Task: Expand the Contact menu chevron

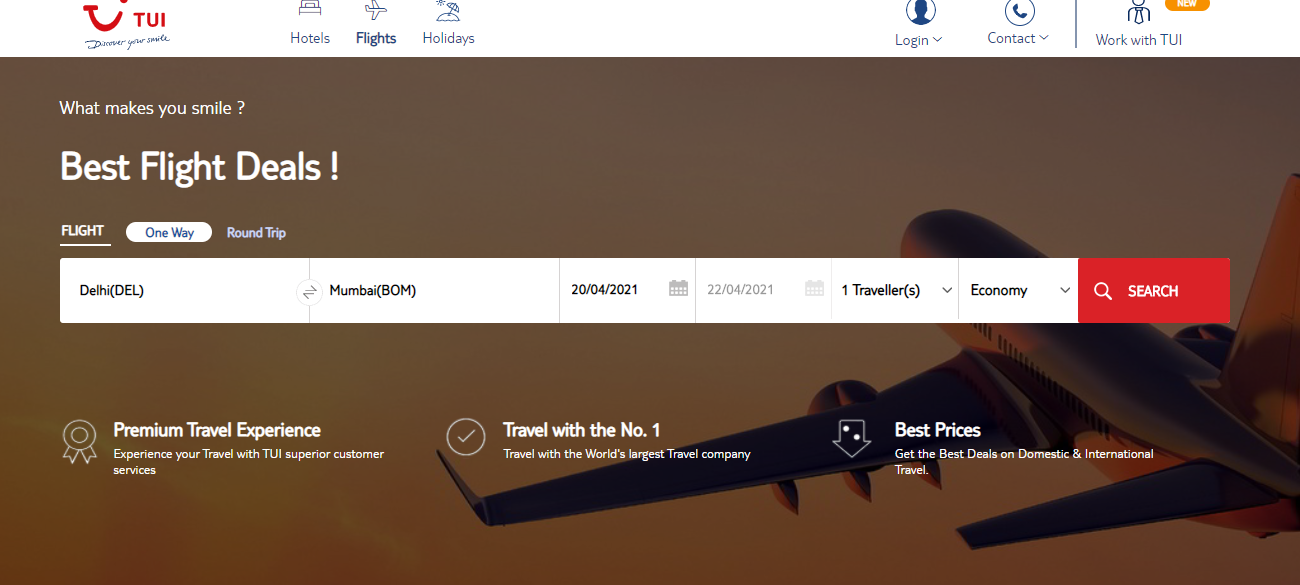Action: (x=1043, y=38)
